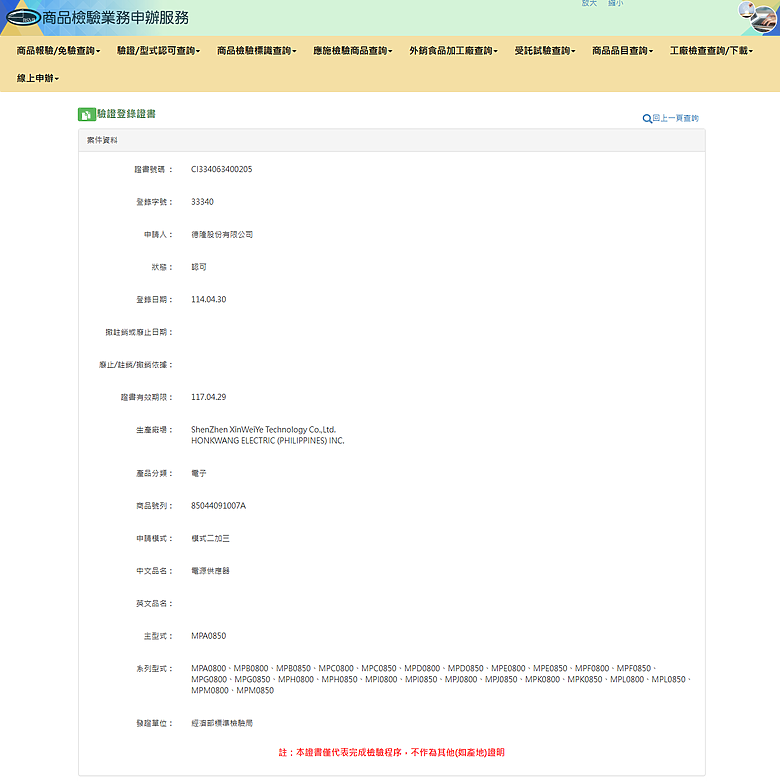Click the 放大 font enlarge link
The image size is (780, 781).
tap(589, 3)
